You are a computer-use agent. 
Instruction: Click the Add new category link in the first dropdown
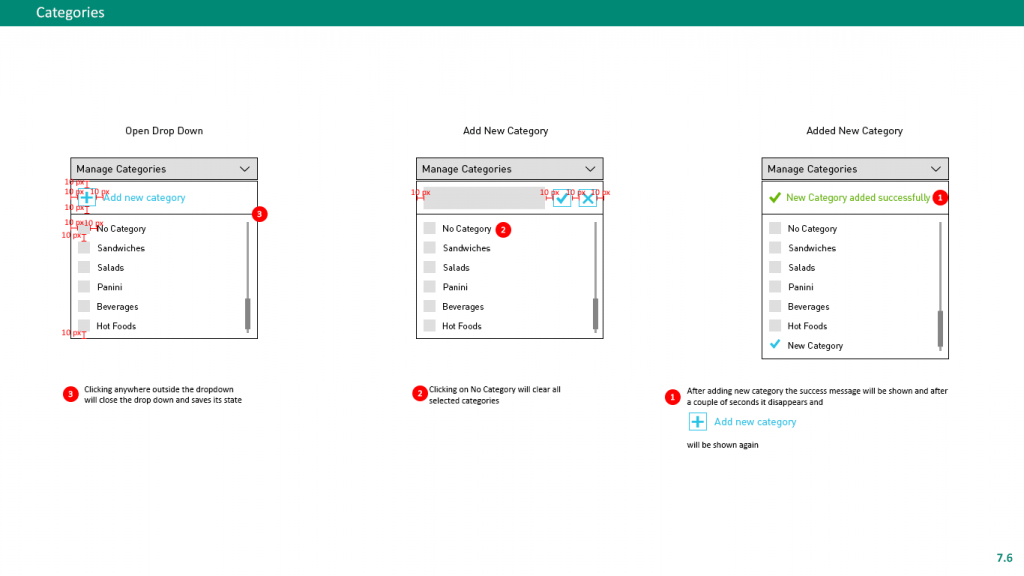point(145,198)
